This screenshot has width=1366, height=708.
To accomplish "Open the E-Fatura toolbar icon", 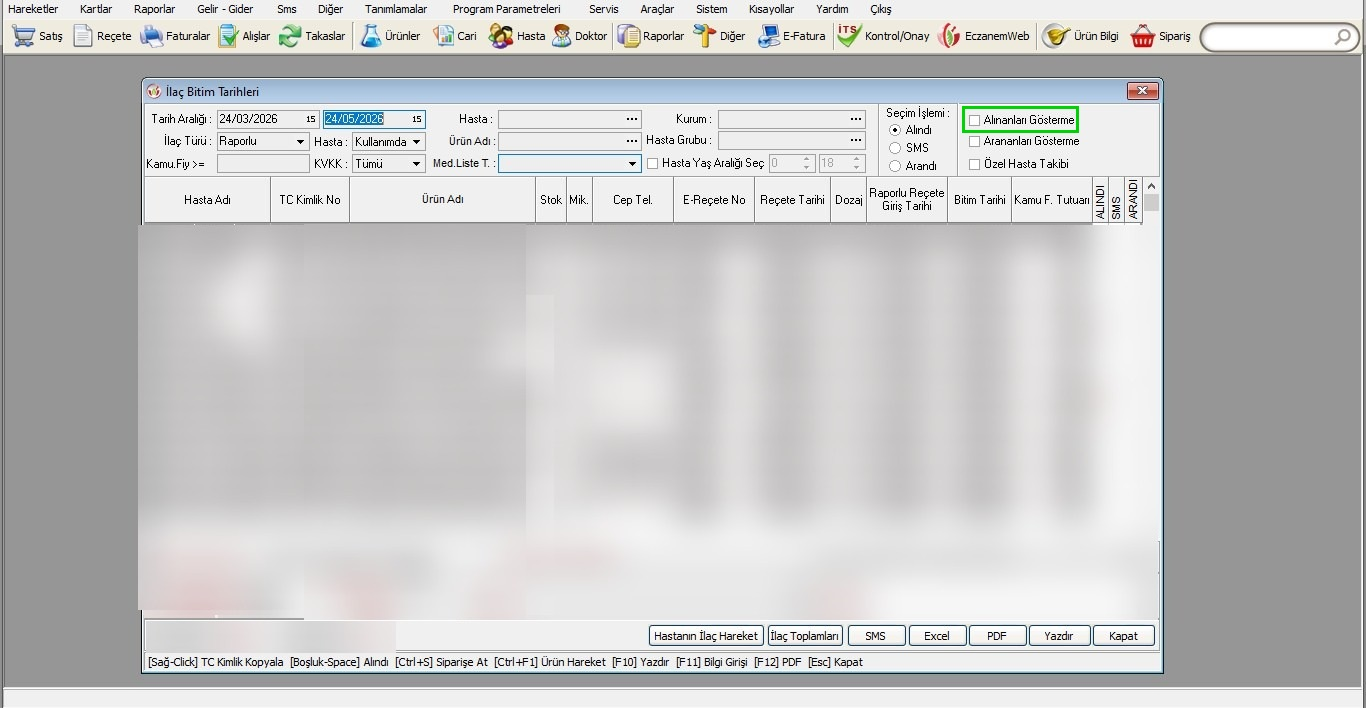I will click(x=769, y=36).
